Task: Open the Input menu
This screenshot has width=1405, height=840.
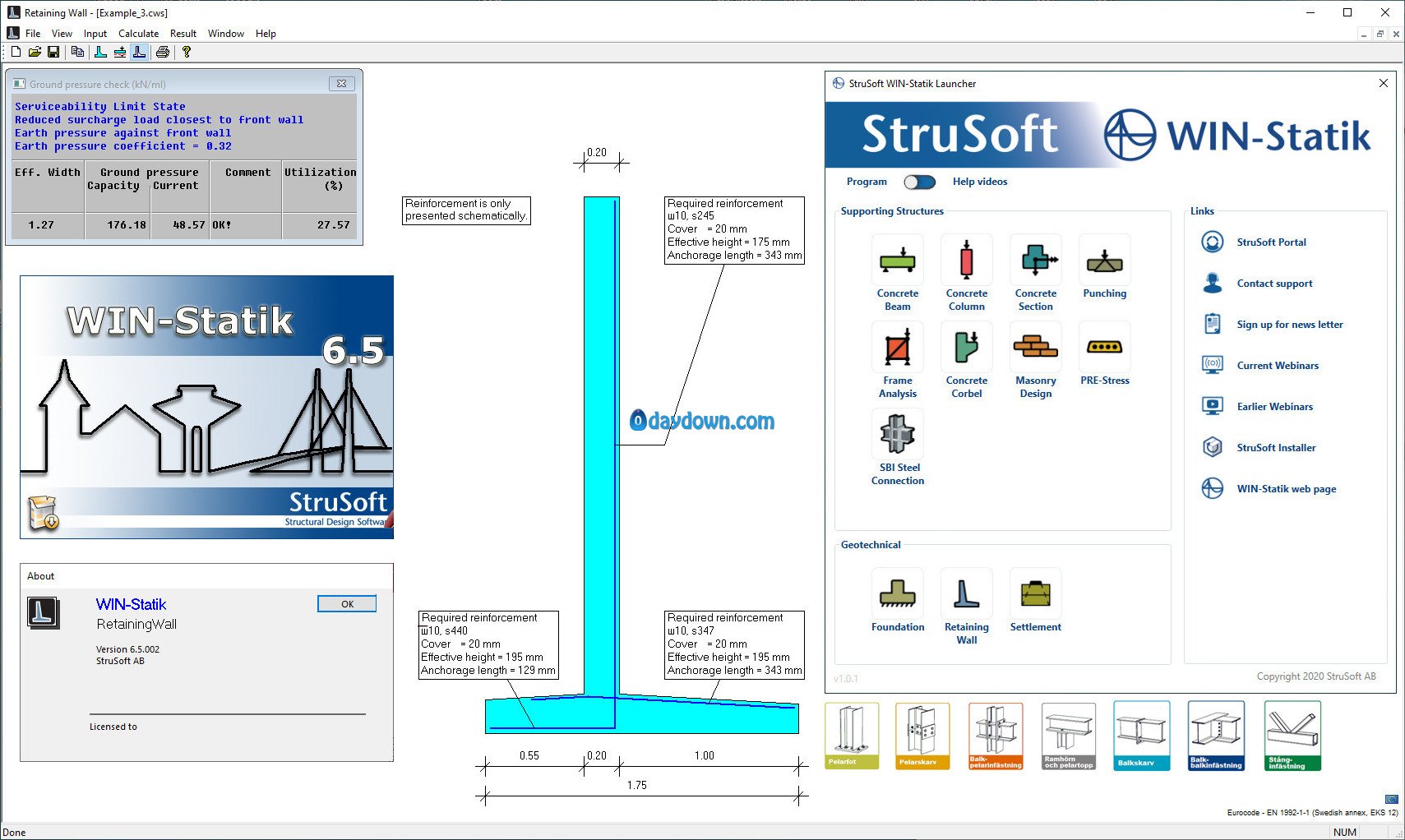Action: coord(95,34)
